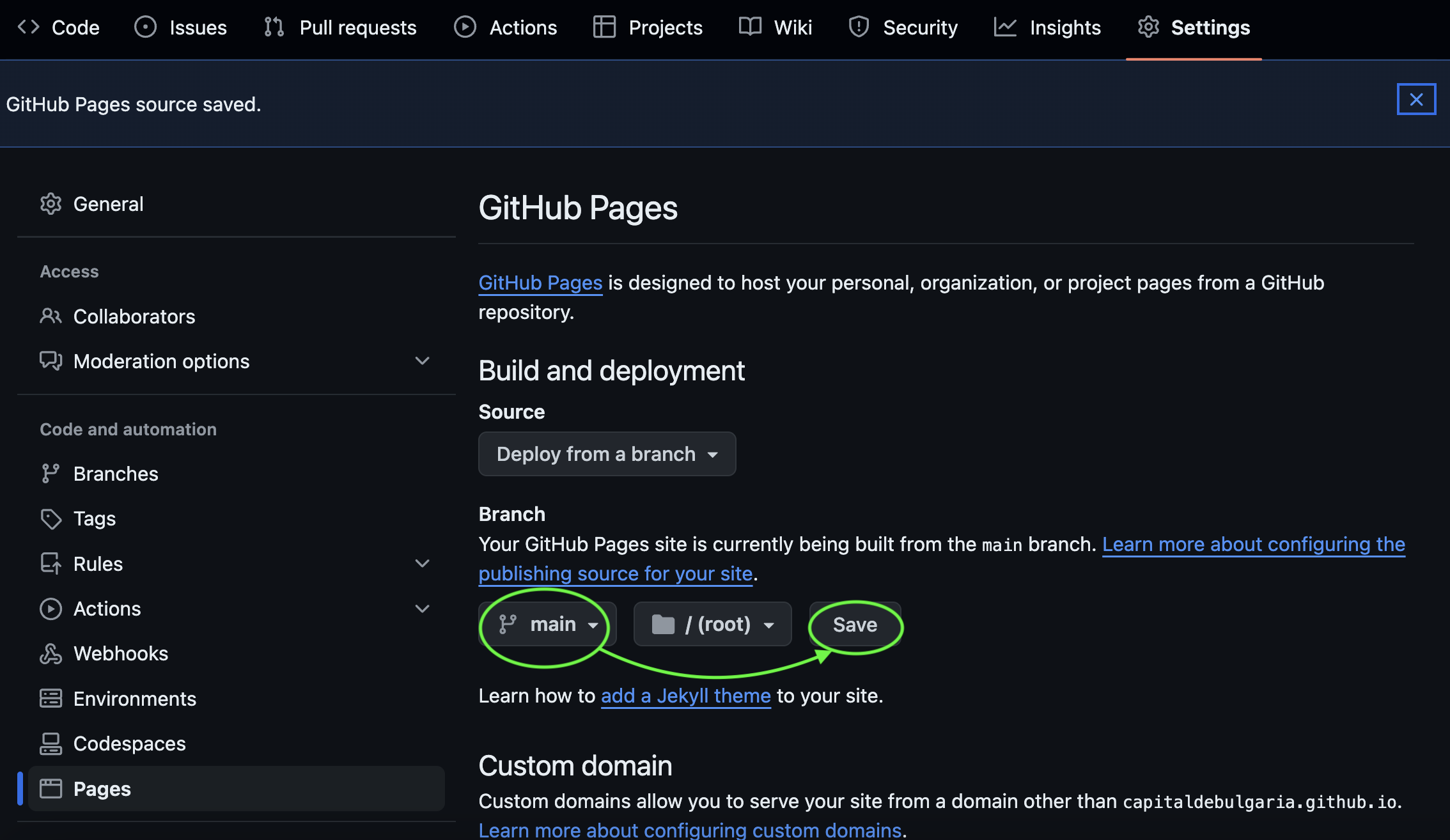Click the Insights tab label
The height and width of the screenshot is (840, 1450).
coord(1065,27)
